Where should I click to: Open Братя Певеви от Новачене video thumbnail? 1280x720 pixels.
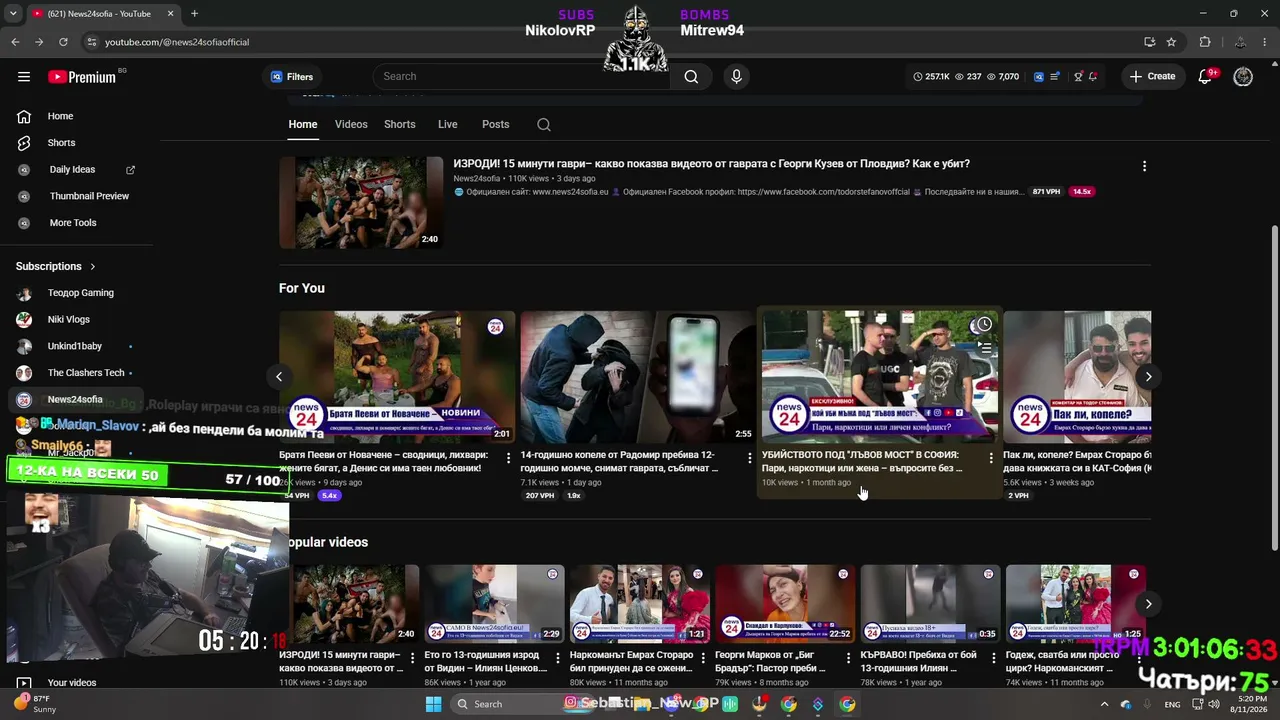click(x=397, y=377)
